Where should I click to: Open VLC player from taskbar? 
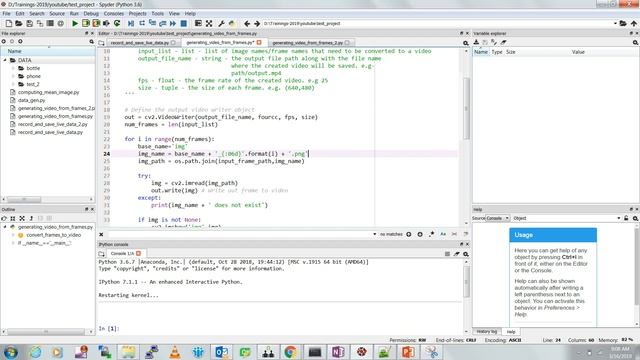[x=175, y=352]
